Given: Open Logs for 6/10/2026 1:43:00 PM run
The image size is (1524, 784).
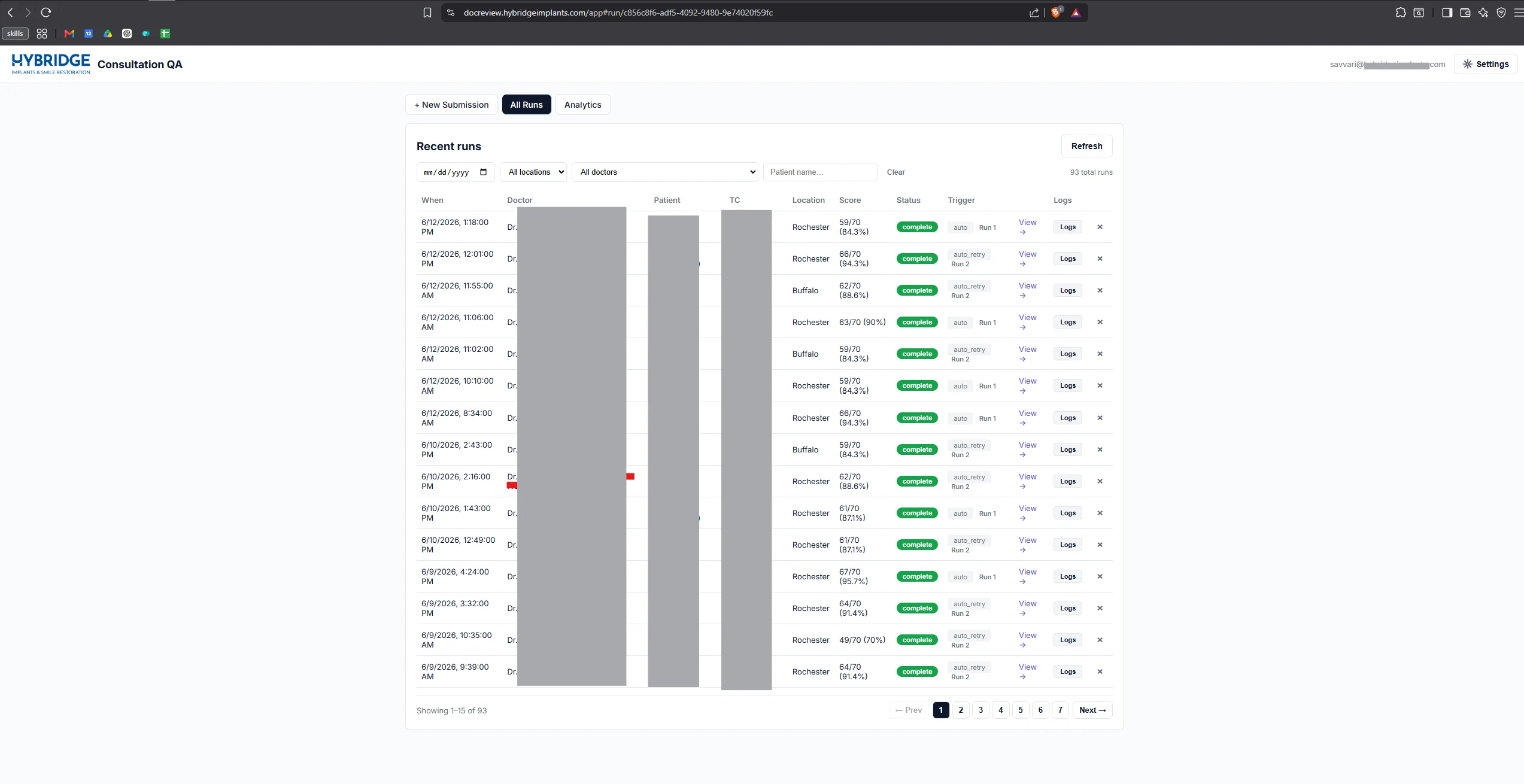Looking at the screenshot, I should [1068, 513].
